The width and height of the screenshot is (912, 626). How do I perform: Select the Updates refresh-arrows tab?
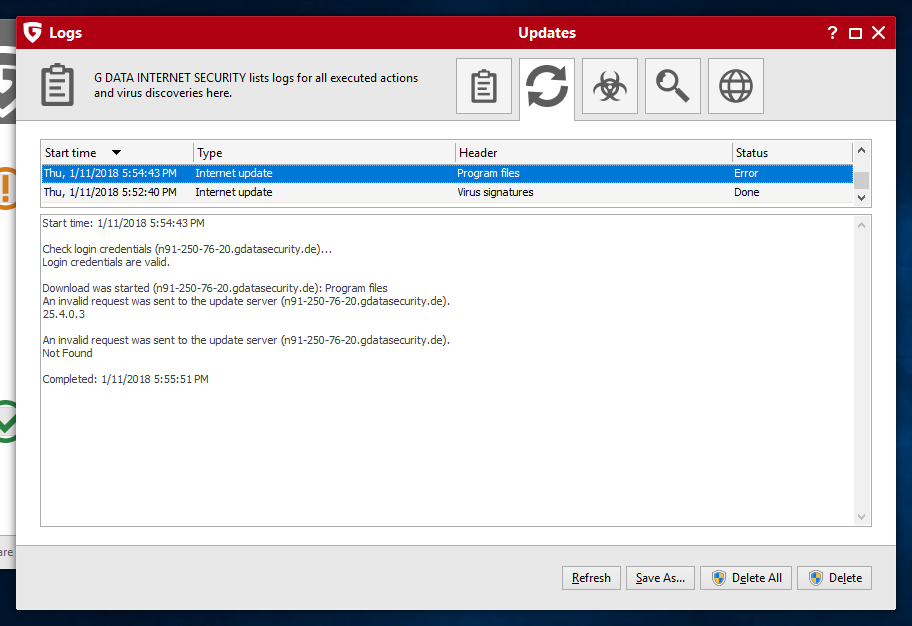pos(547,87)
